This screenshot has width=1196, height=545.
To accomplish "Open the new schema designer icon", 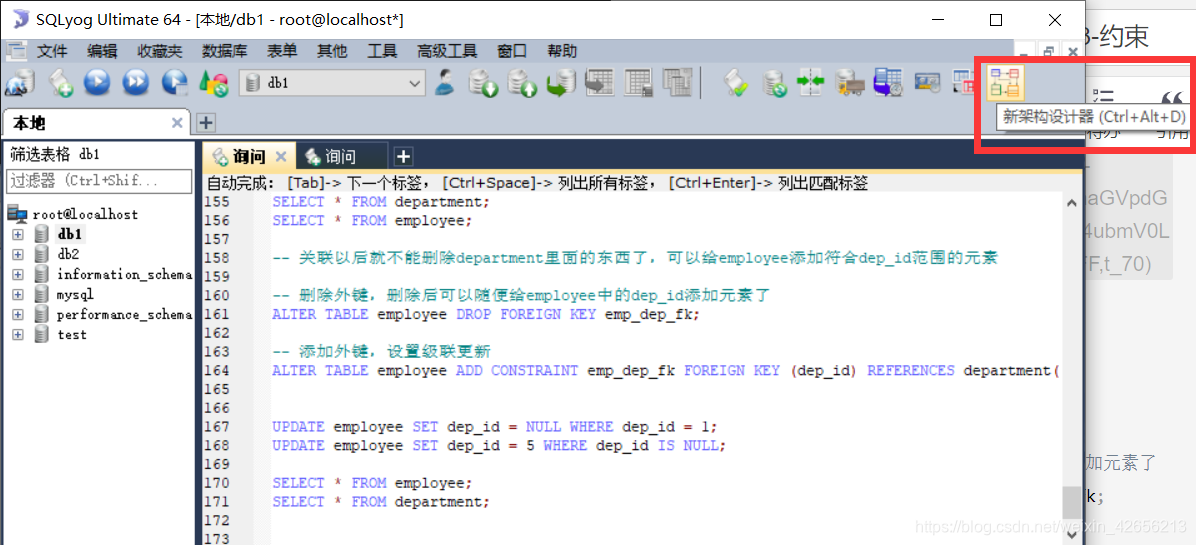I will click(x=1005, y=82).
